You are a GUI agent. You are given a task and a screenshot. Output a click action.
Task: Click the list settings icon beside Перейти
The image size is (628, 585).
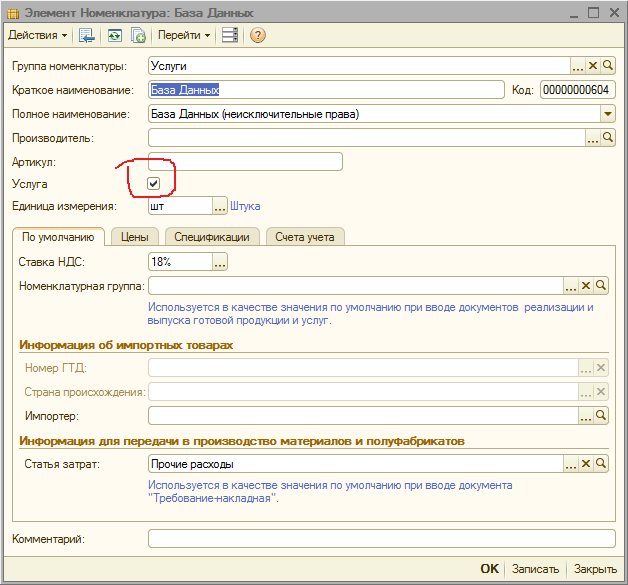230,35
